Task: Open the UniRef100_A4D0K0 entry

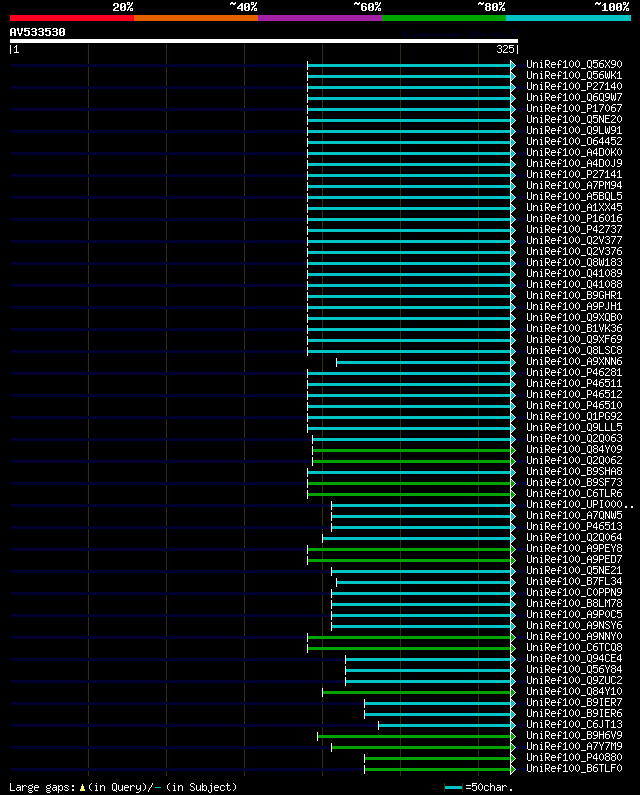Action: (x=574, y=153)
